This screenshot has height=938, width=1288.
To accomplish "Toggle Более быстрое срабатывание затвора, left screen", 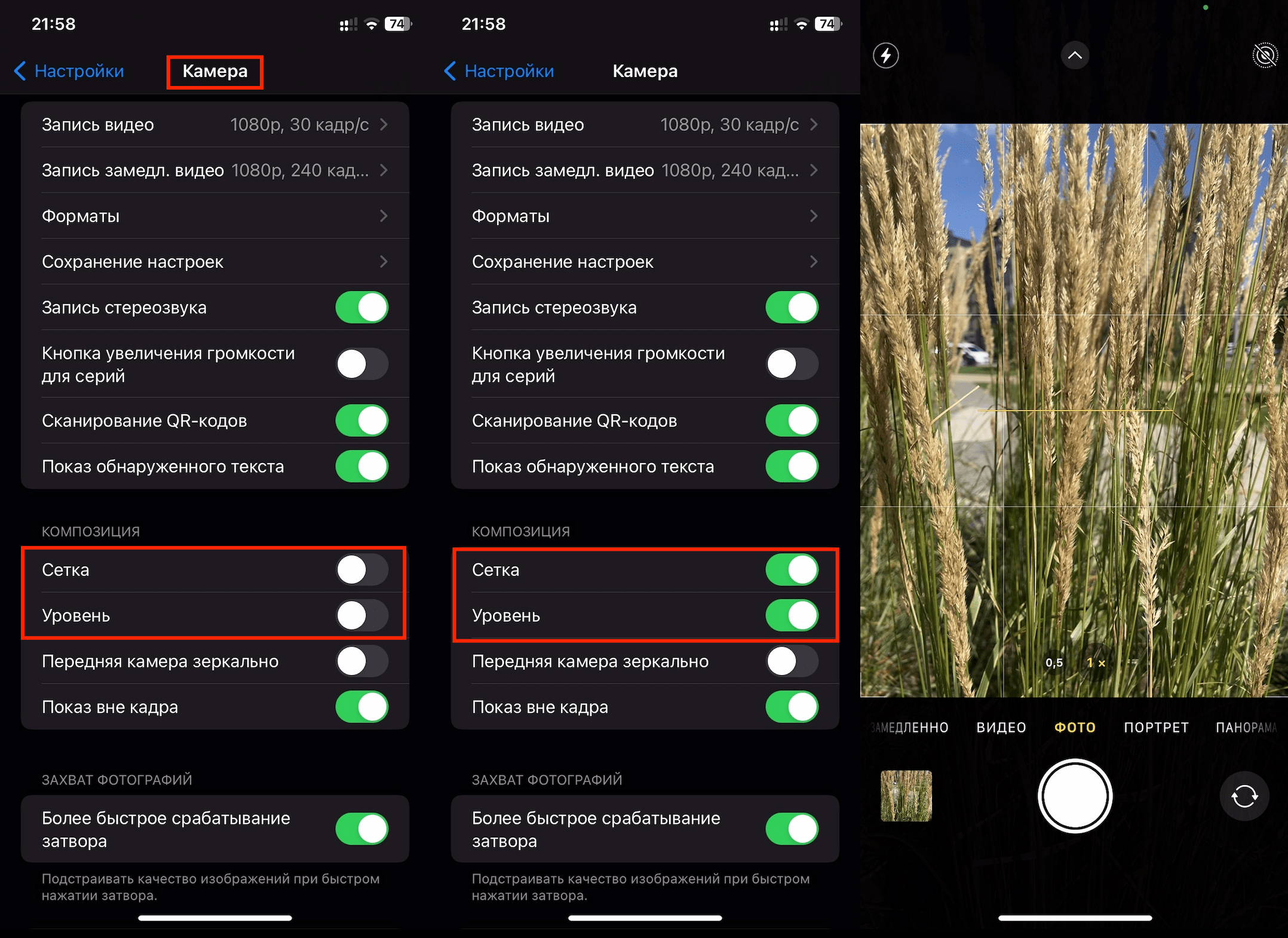I will coord(362,829).
